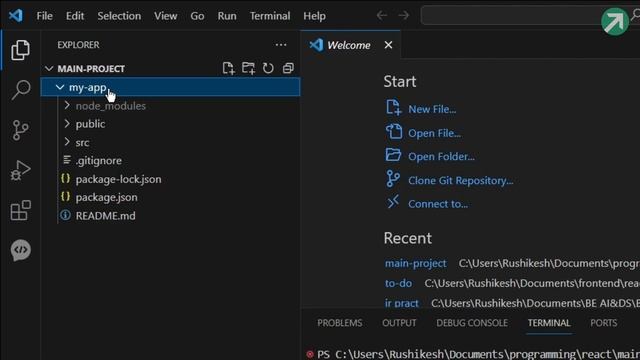Close the Welcome tab
640x360 pixels.
pyautogui.click(x=388, y=45)
